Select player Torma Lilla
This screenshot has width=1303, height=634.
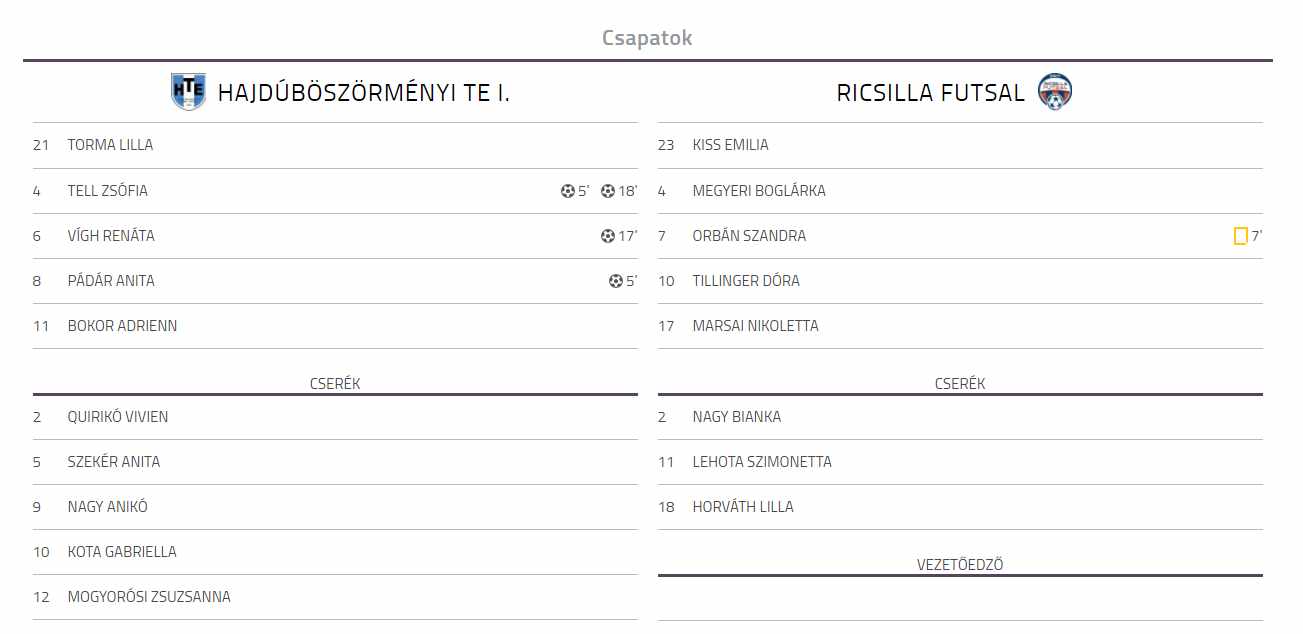(110, 145)
